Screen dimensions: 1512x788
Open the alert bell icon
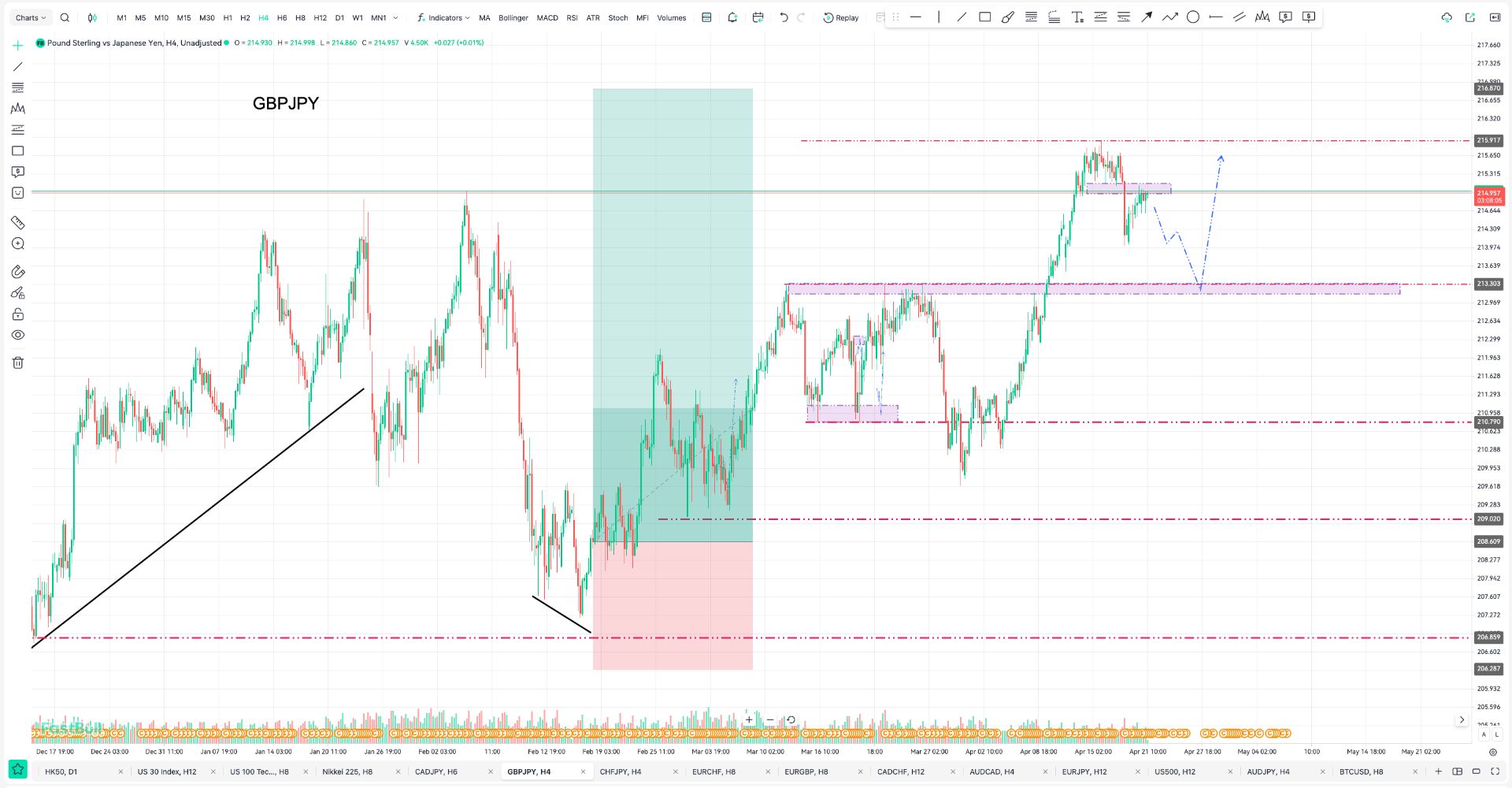point(732,17)
